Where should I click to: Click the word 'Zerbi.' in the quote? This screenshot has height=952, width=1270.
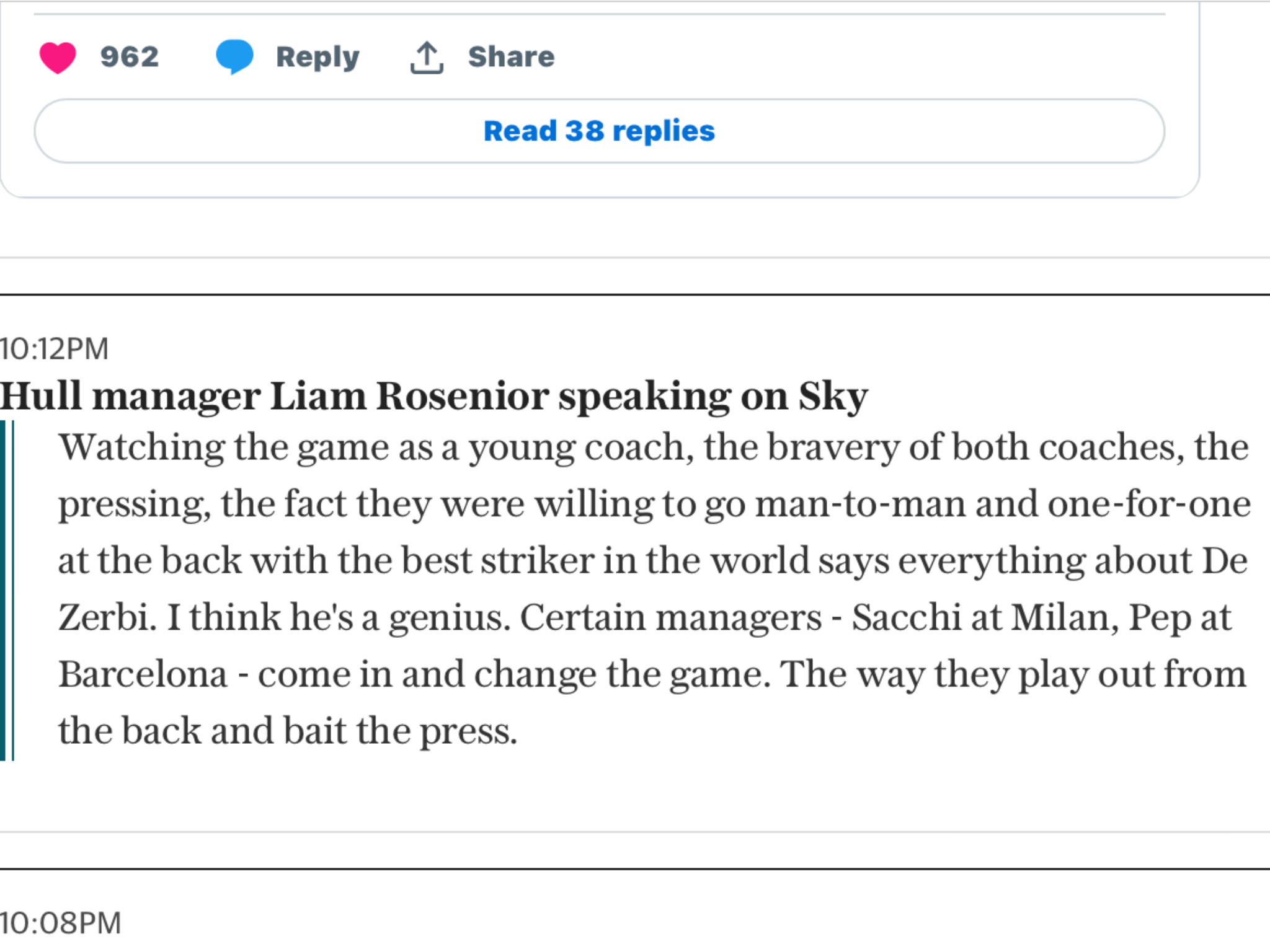(108, 618)
